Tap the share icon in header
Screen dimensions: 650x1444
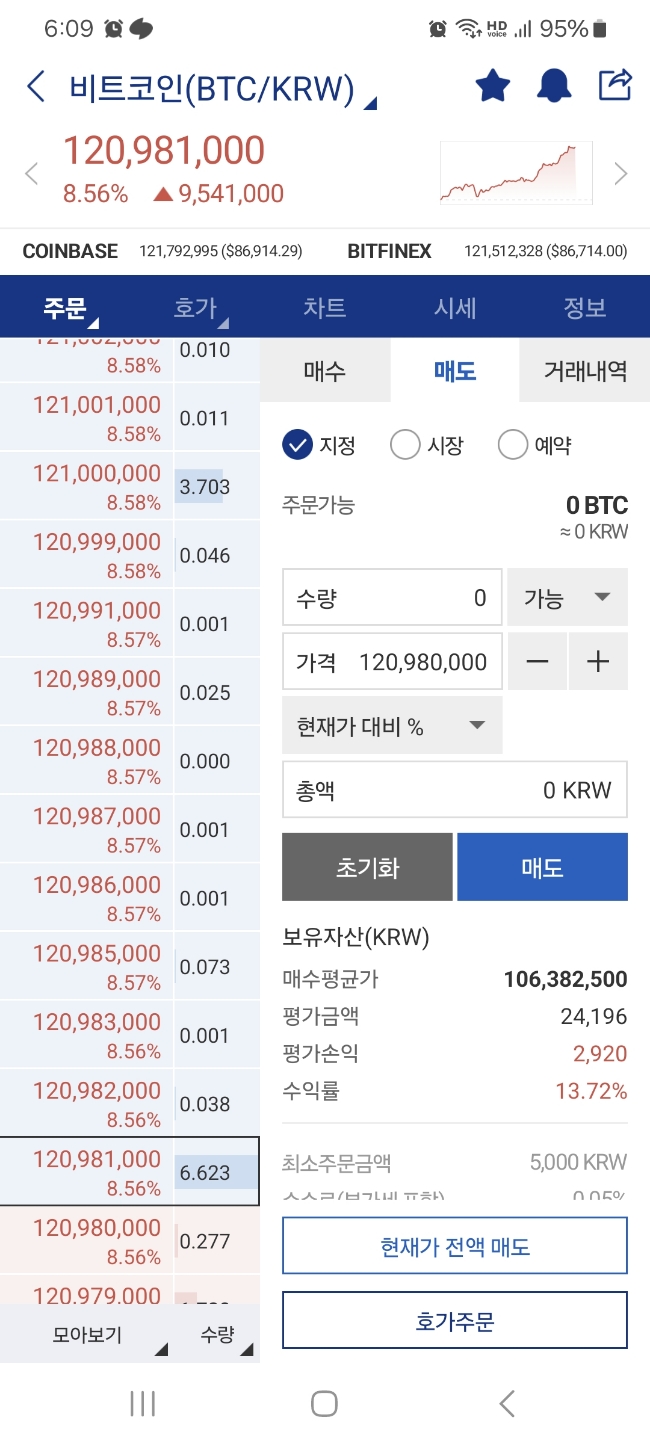(x=615, y=85)
